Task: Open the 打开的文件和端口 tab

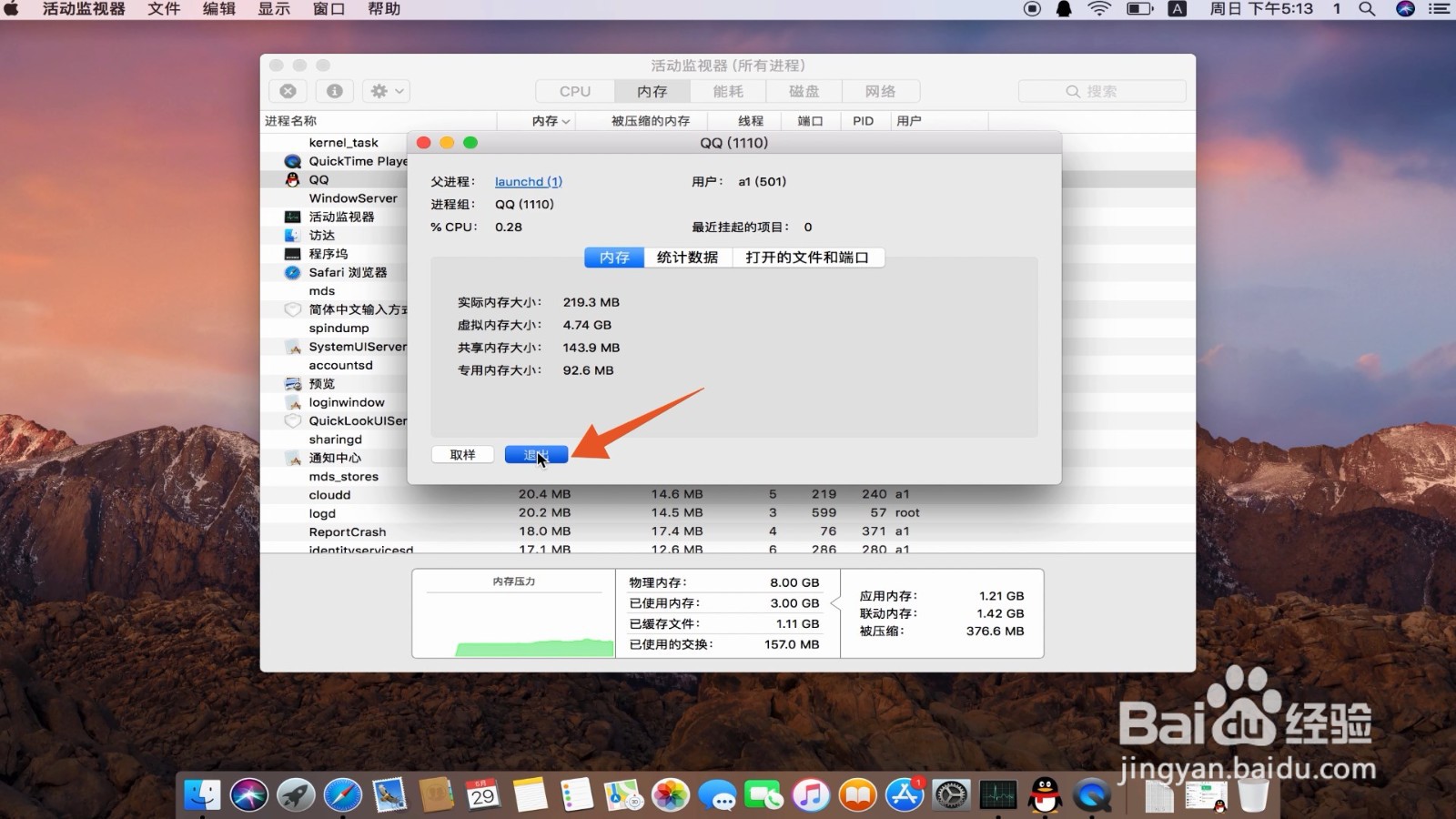Action: [807, 258]
